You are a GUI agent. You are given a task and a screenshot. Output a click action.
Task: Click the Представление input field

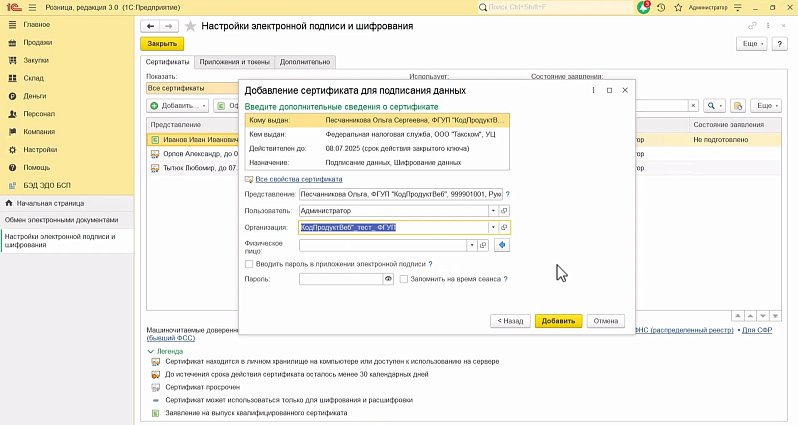click(x=401, y=194)
